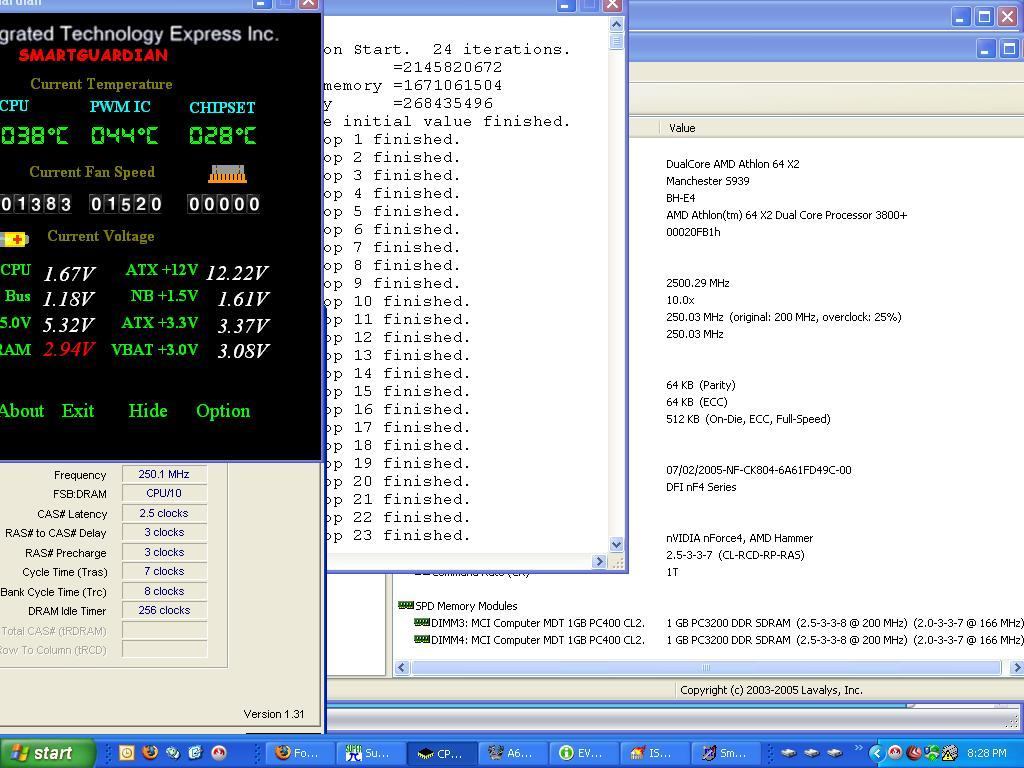
Task: Click the DRAM Idle Timer field 256 clocks
Action: pos(164,610)
